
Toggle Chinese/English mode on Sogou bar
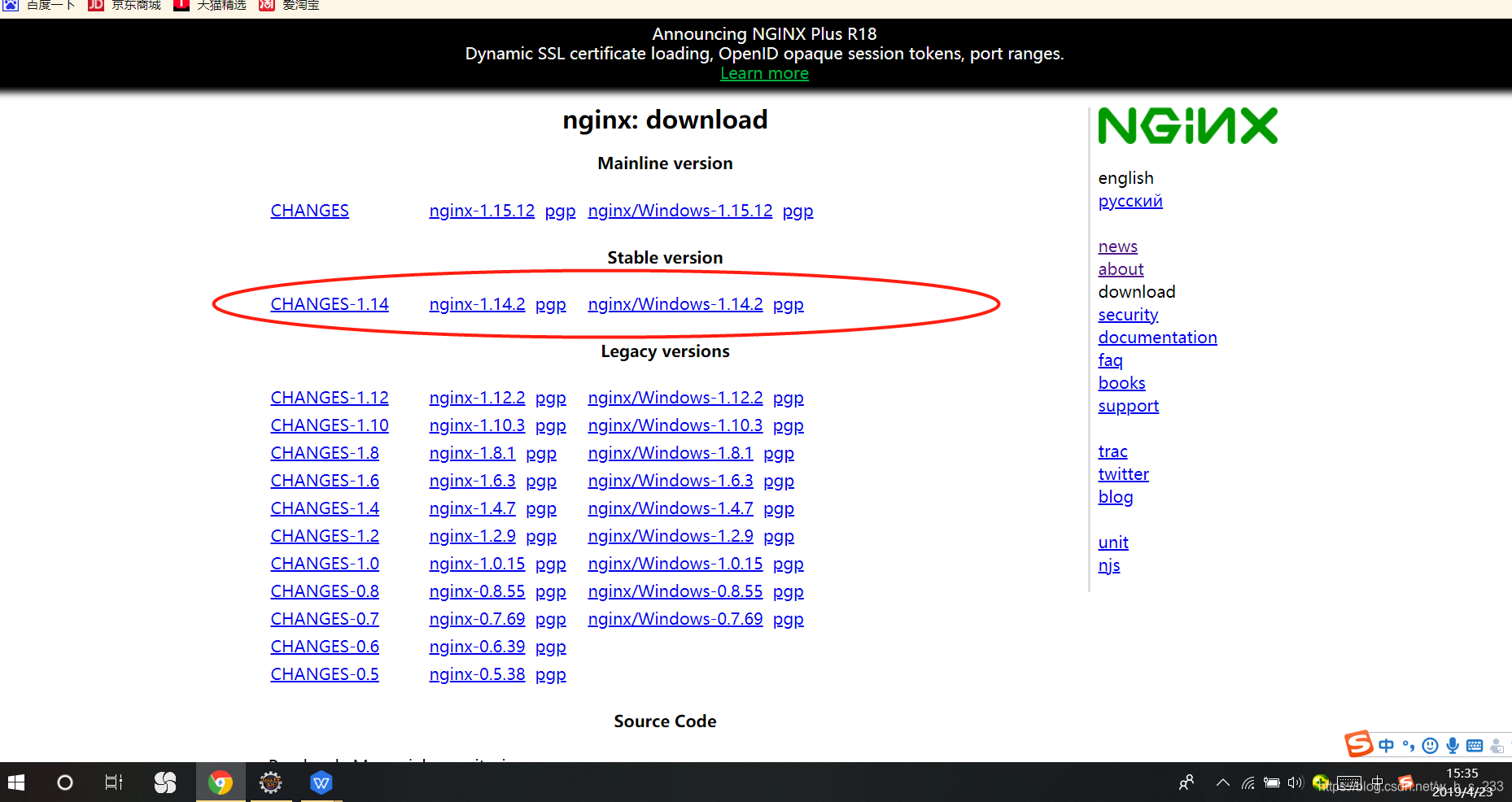point(1387,745)
